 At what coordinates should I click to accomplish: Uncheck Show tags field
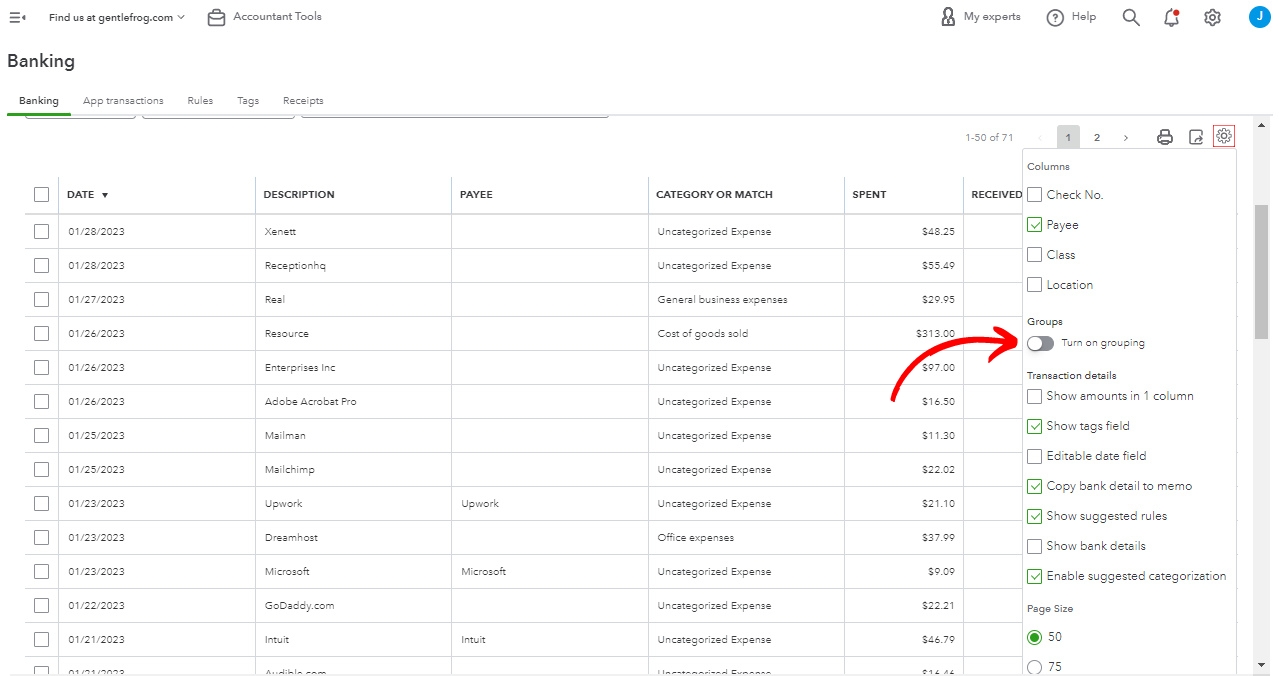click(1035, 426)
